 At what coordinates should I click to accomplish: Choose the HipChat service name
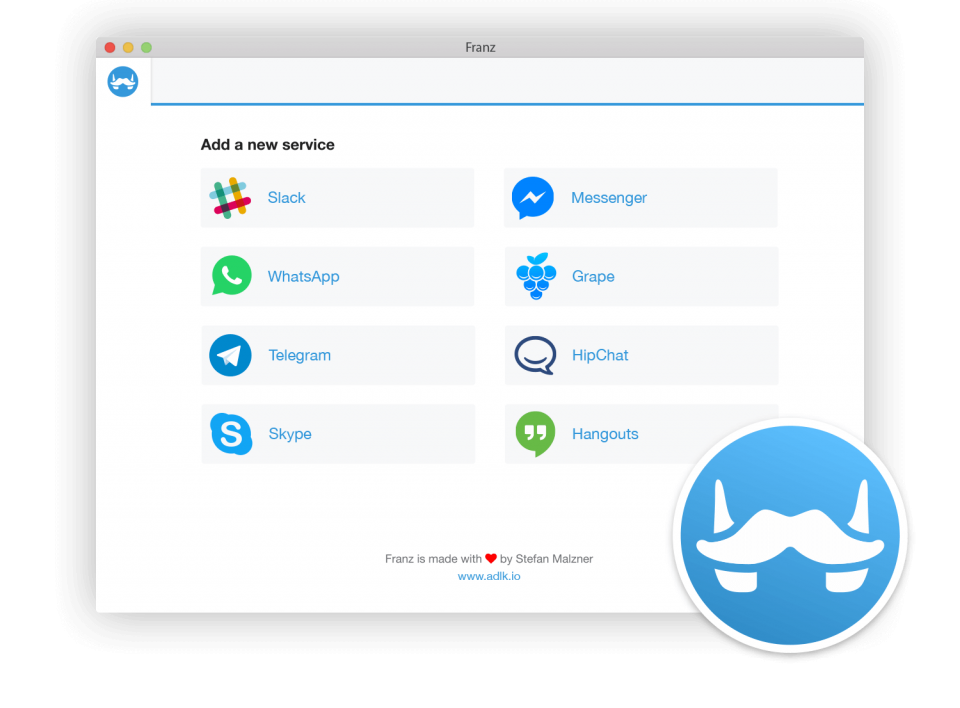point(600,355)
